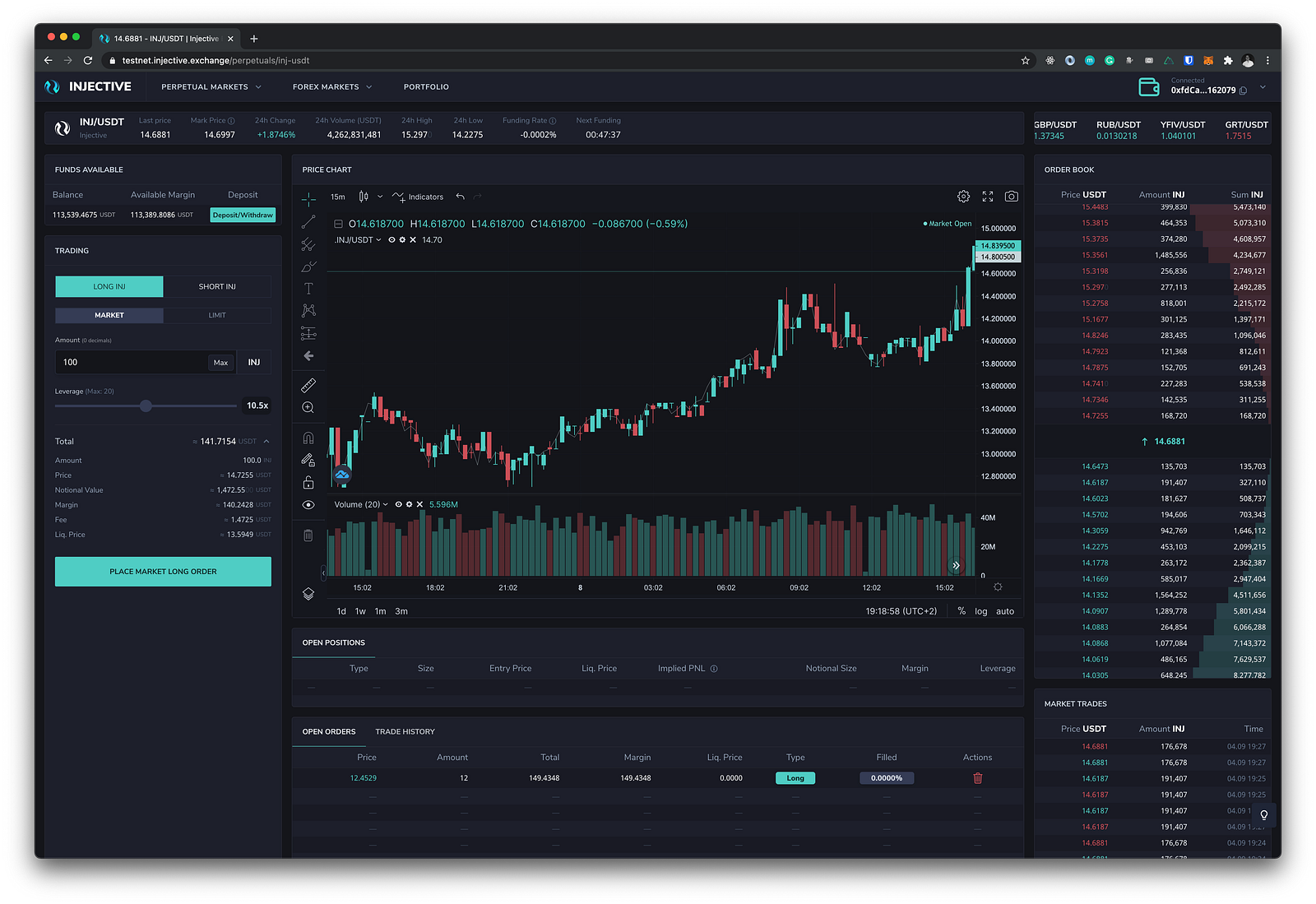
Task: Undo the last chart action
Action: click(x=461, y=197)
